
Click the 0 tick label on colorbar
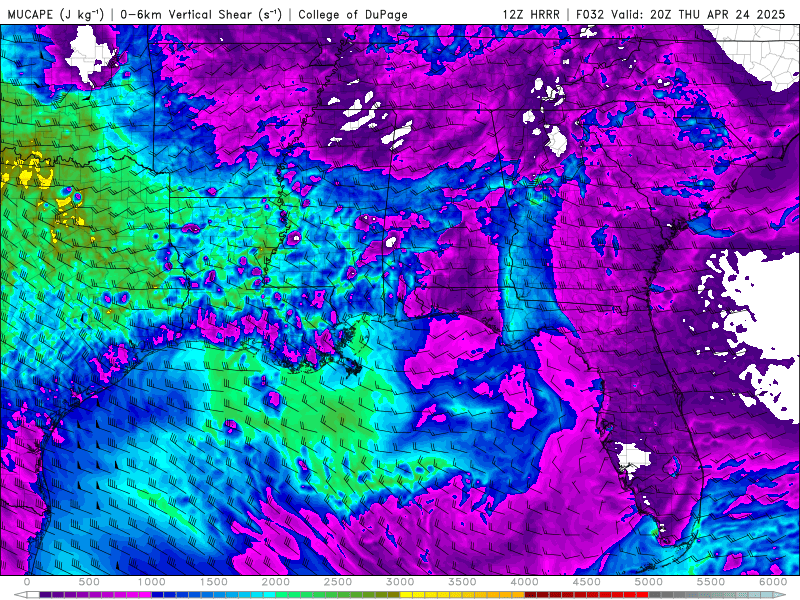point(27,582)
